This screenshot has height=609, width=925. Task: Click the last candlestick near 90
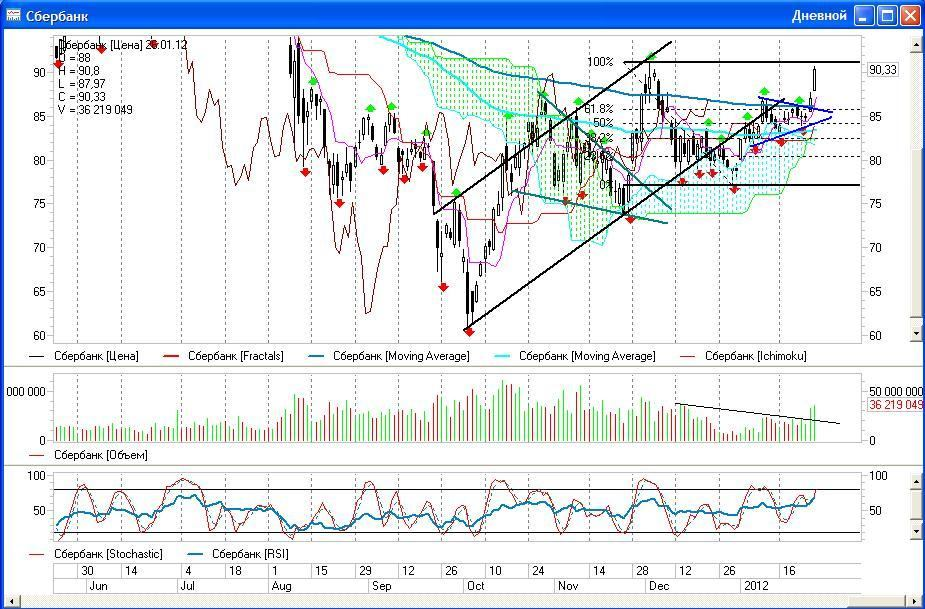(x=815, y=79)
